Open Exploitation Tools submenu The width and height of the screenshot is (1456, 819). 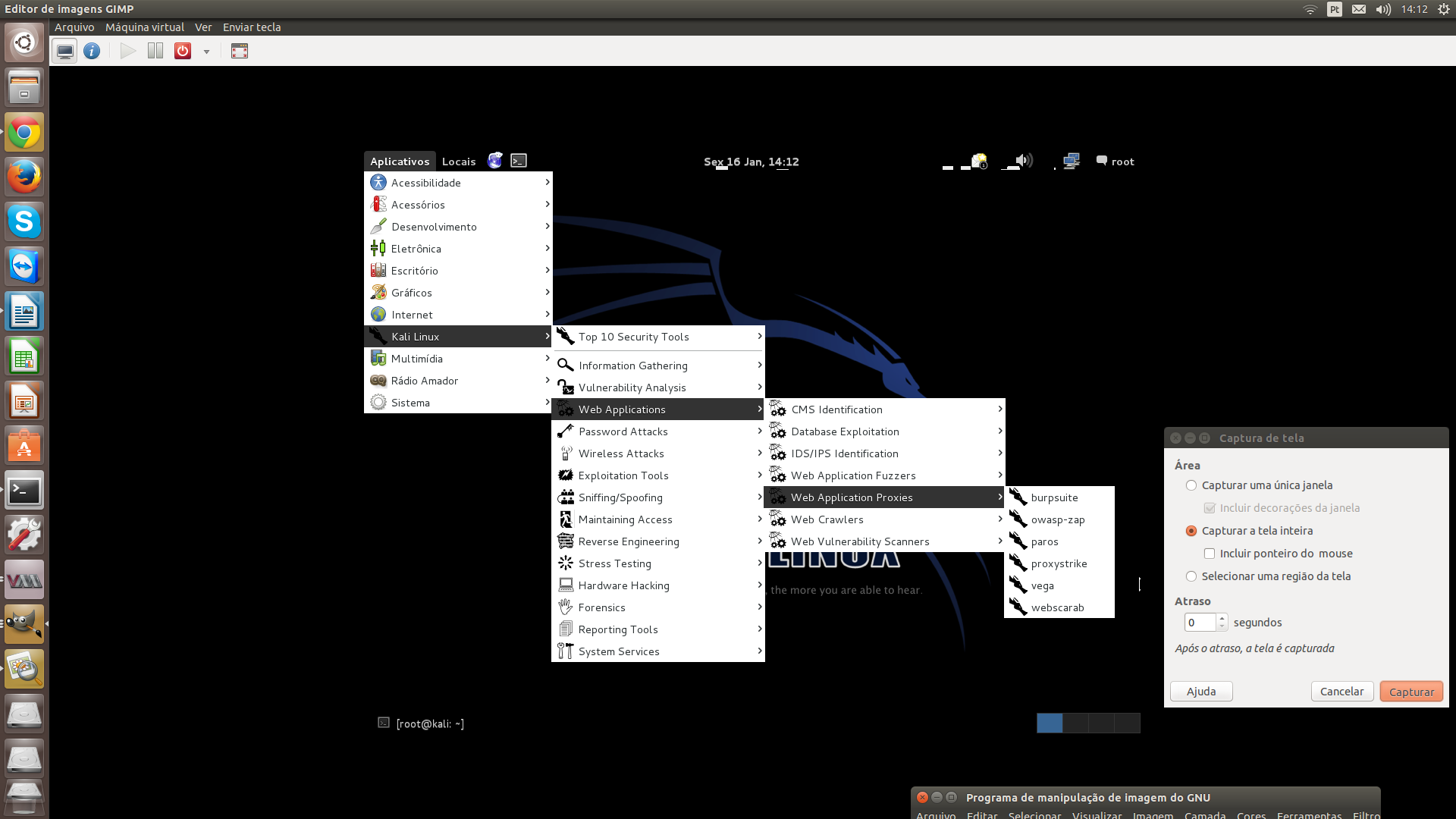coord(658,475)
